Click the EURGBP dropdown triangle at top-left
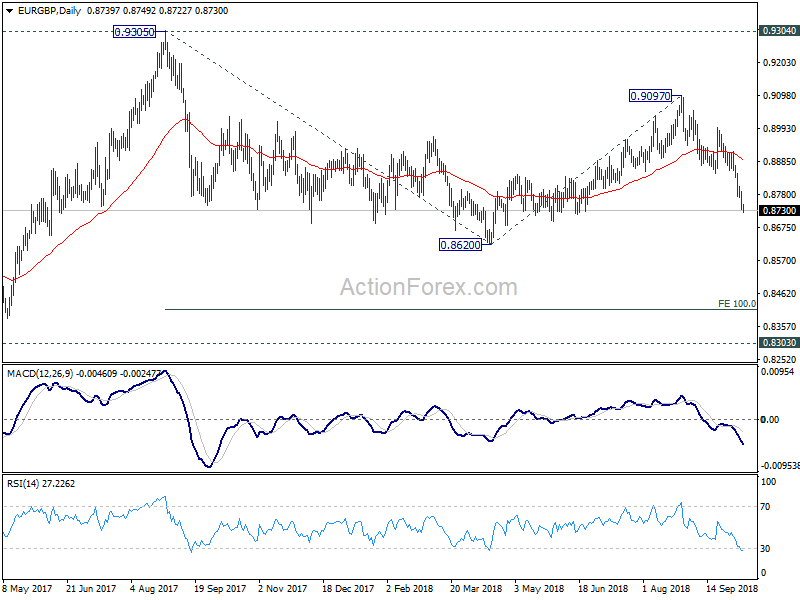 pyautogui.click(x=10, y=11)
